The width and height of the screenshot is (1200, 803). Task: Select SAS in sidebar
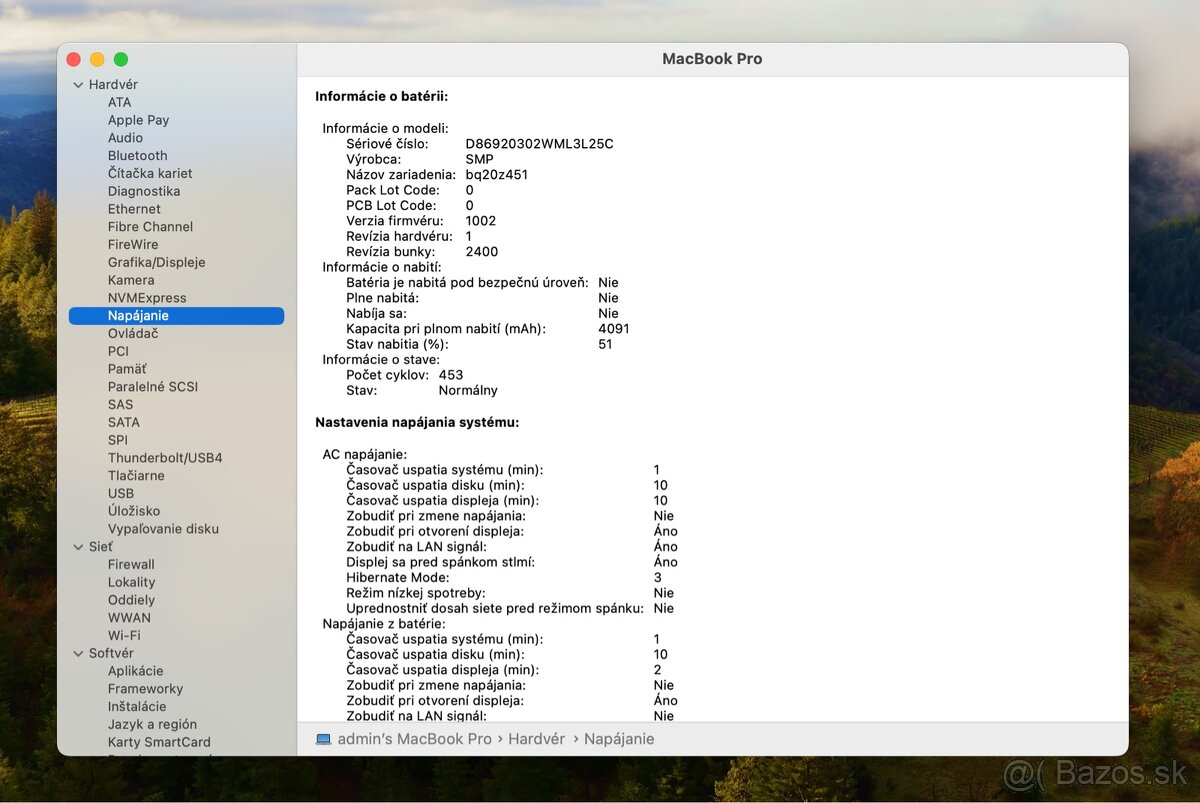(120, 405)
